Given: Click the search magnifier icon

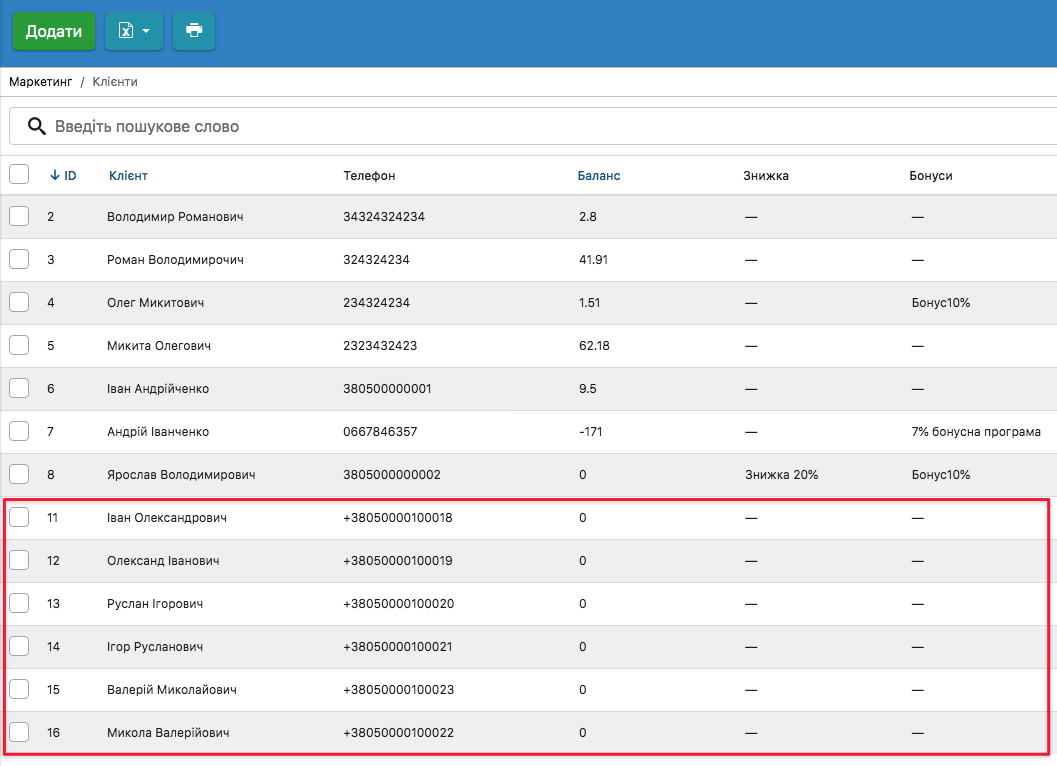Looking at the screenshot, I should coord(37,126).
